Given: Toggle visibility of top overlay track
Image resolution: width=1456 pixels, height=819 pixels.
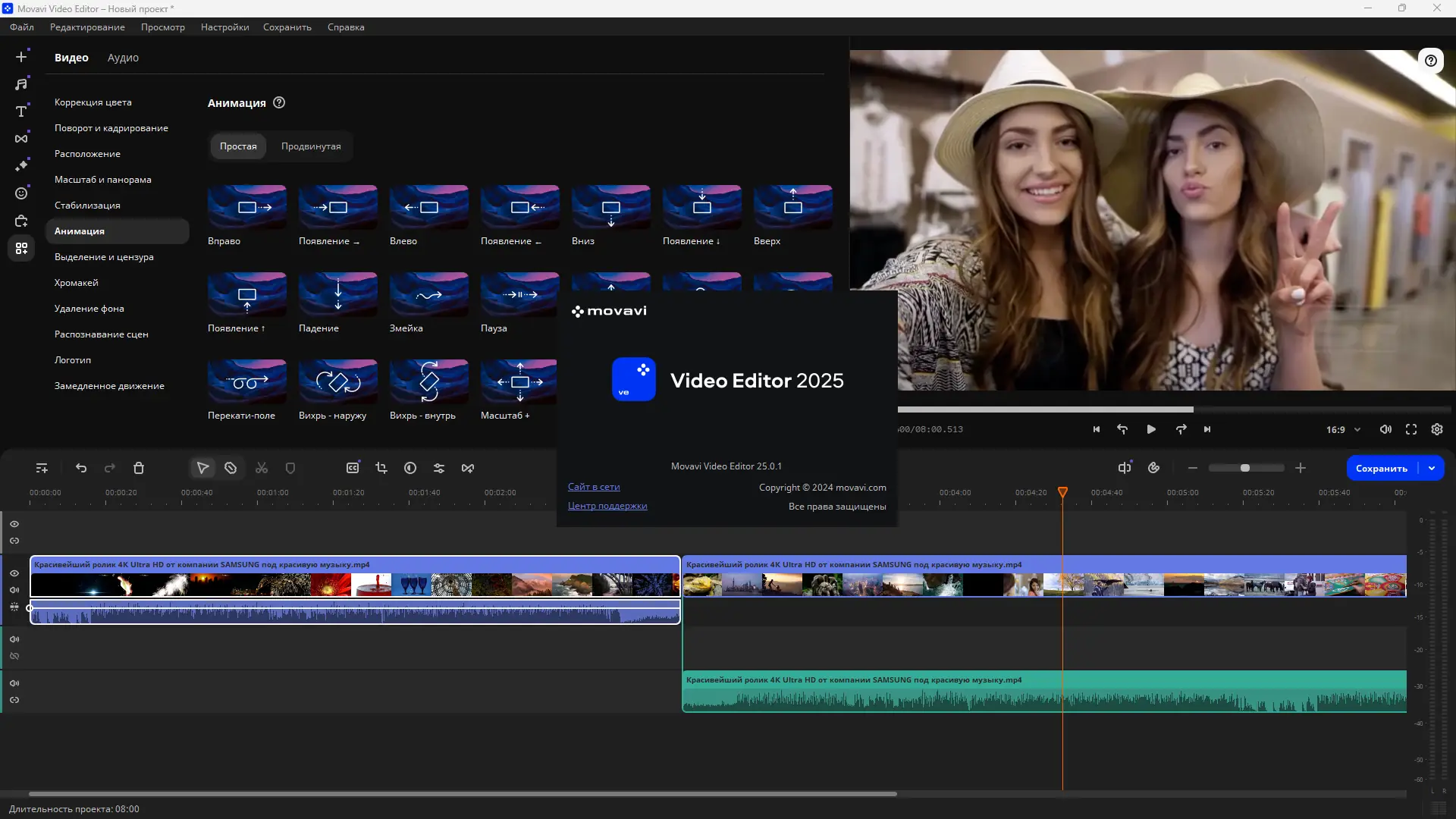Looking at the screenshot, I should tap(14, 524).
